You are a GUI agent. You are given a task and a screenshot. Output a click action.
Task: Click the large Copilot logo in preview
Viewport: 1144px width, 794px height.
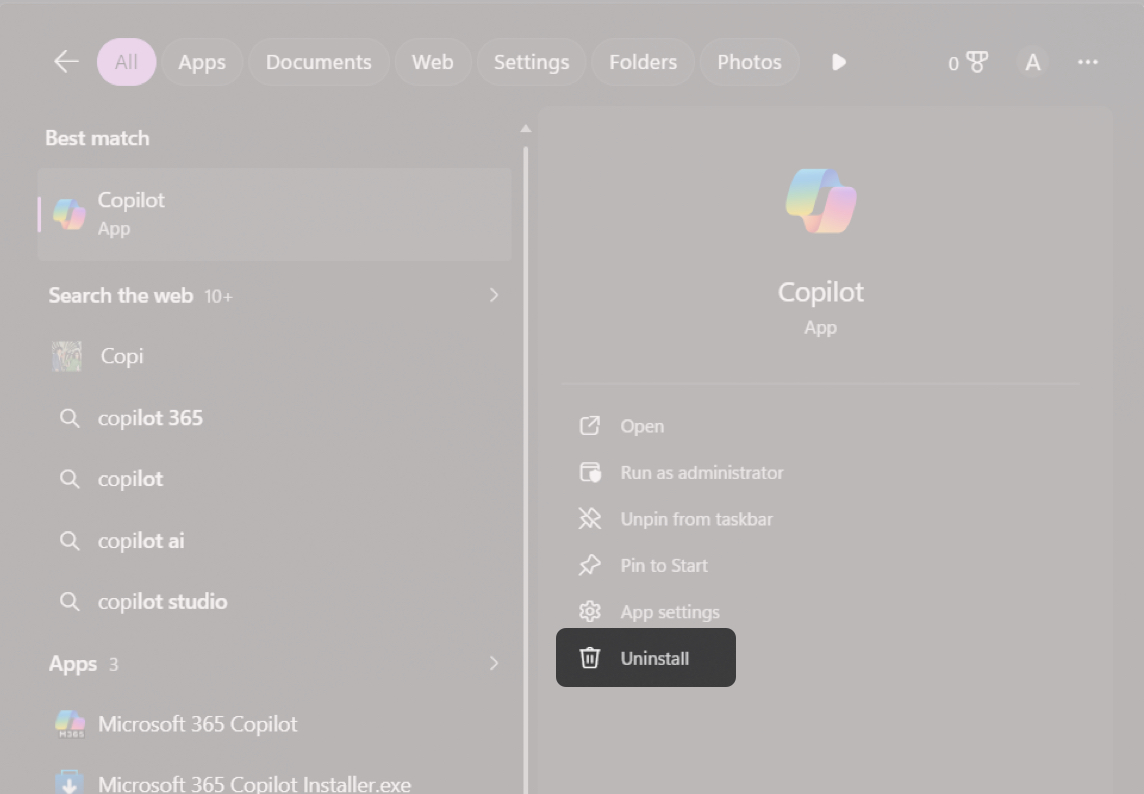click(x=820, y=200)
